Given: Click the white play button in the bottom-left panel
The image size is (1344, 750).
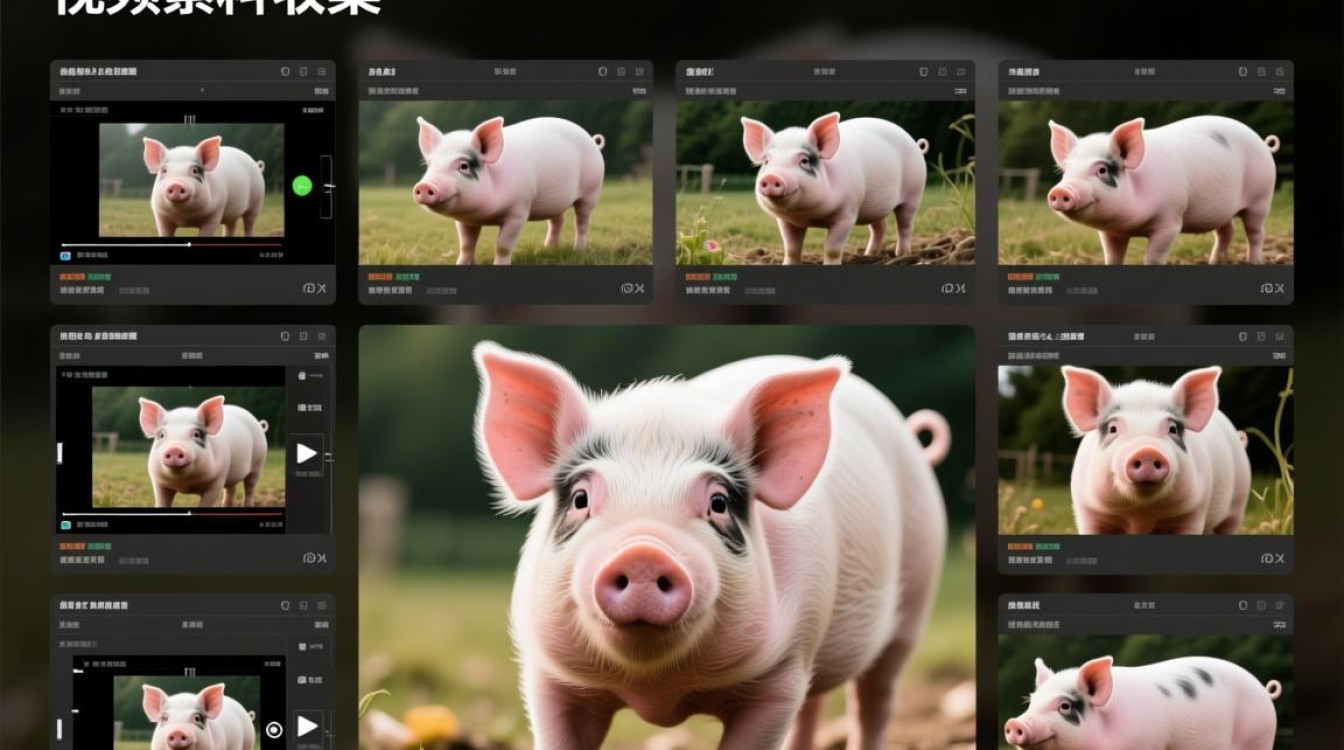Looking at the screenshot, I should coord(307,727).
